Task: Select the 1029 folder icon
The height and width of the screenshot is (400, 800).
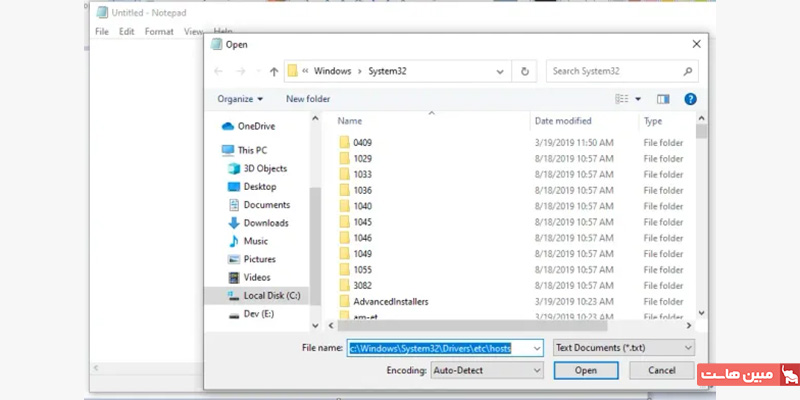Action: (345, 158)
